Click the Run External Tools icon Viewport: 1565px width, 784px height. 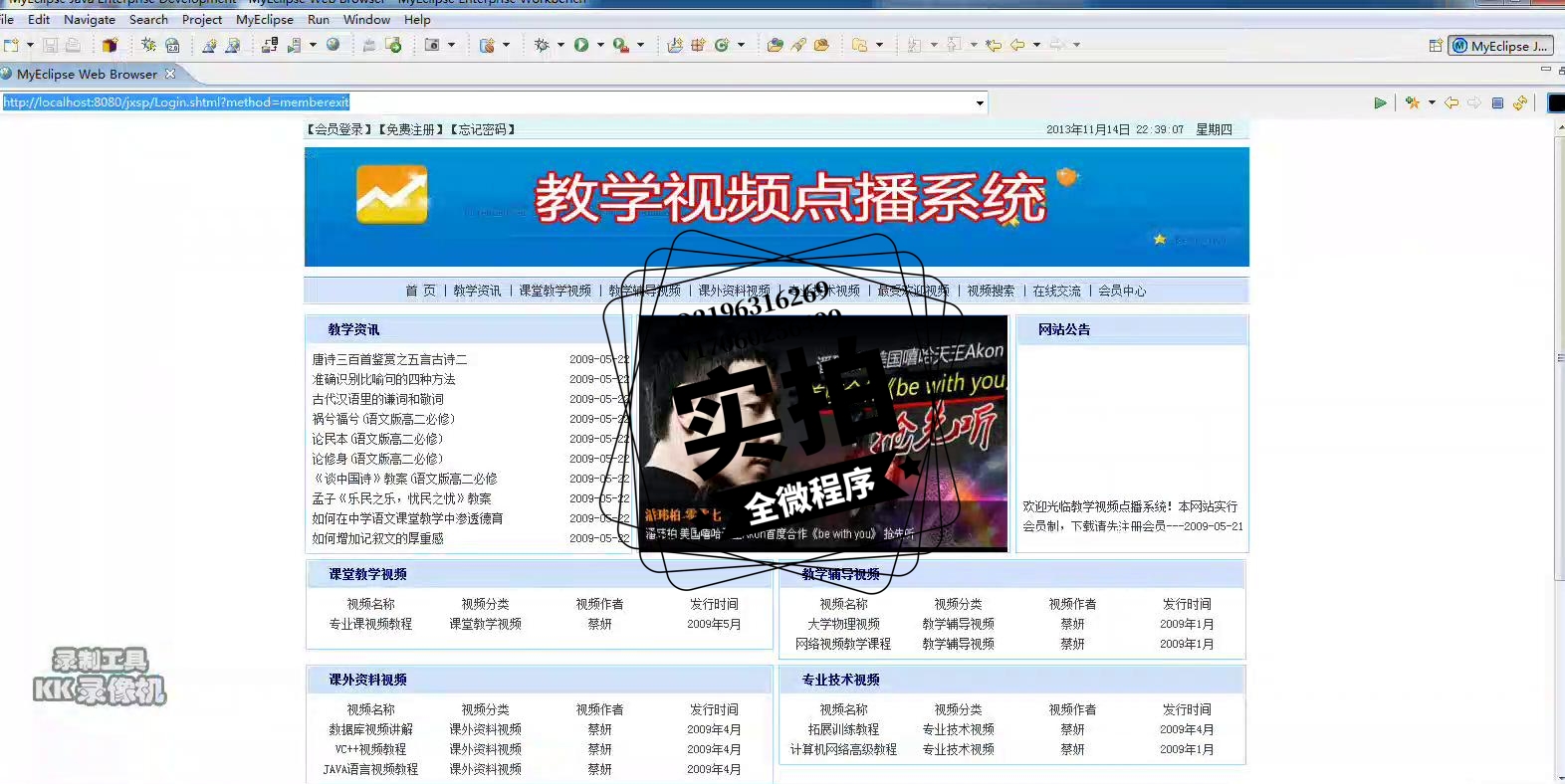(621, 45)
